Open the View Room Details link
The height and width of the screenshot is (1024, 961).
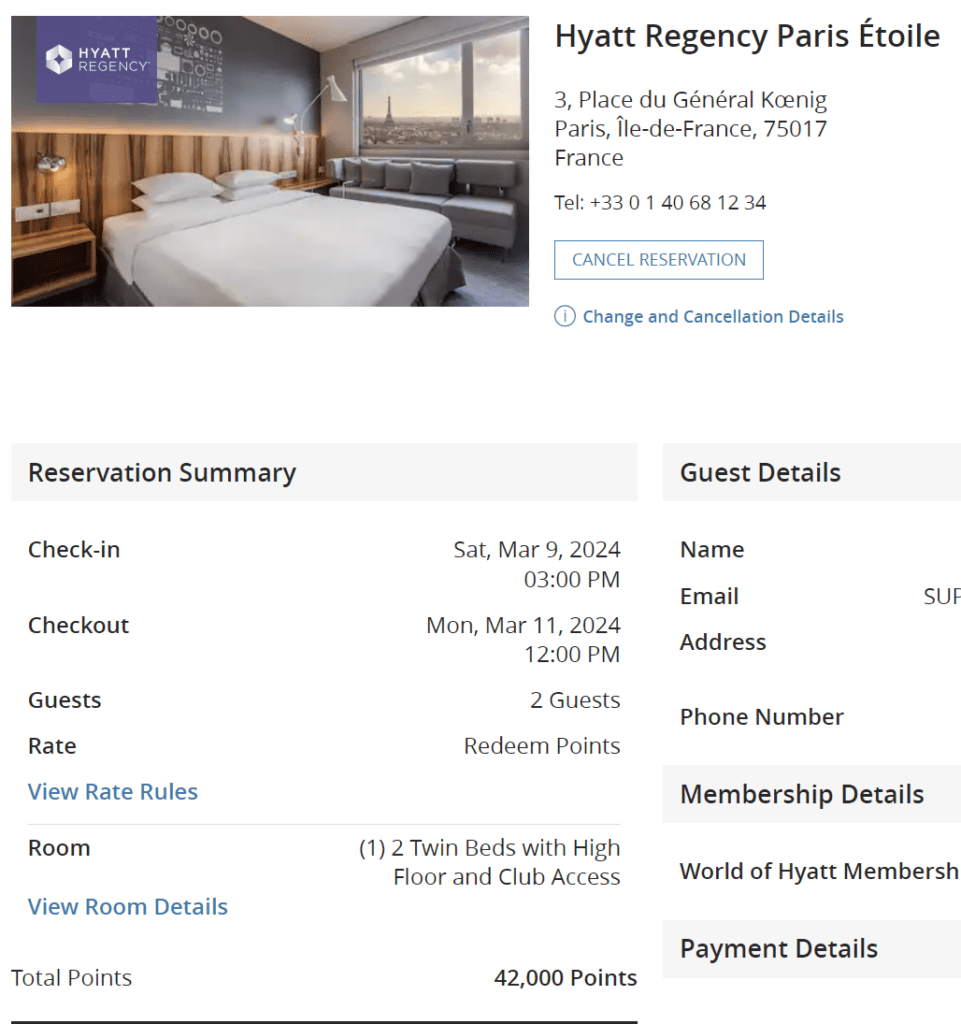coord(128,907)
